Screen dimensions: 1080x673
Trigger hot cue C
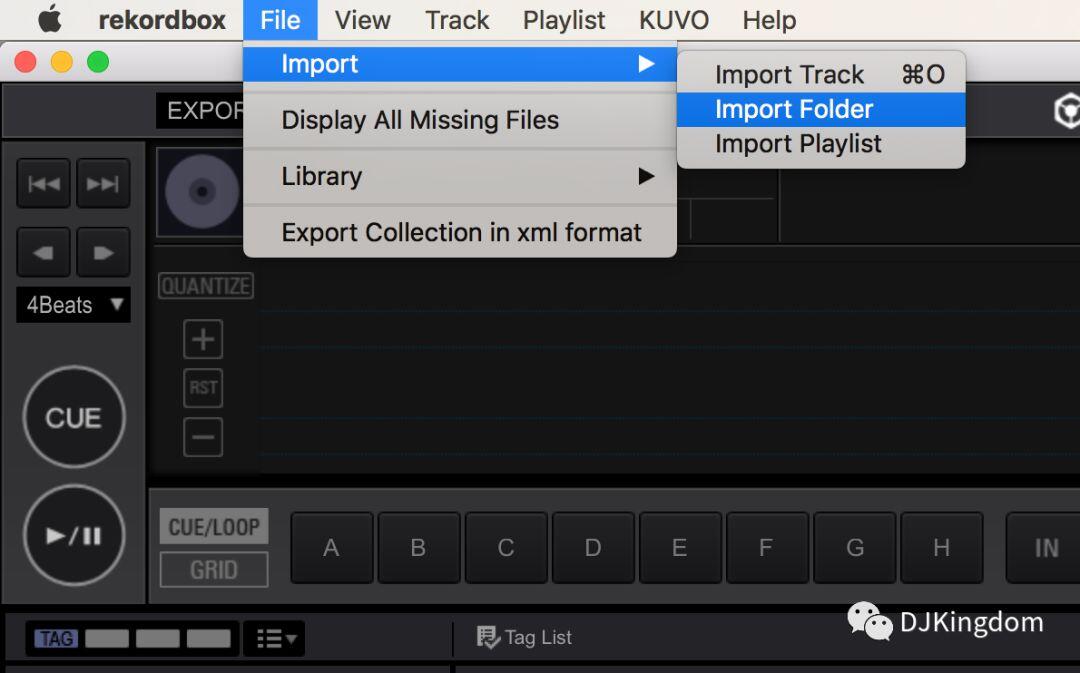click(x=506, y=548)
